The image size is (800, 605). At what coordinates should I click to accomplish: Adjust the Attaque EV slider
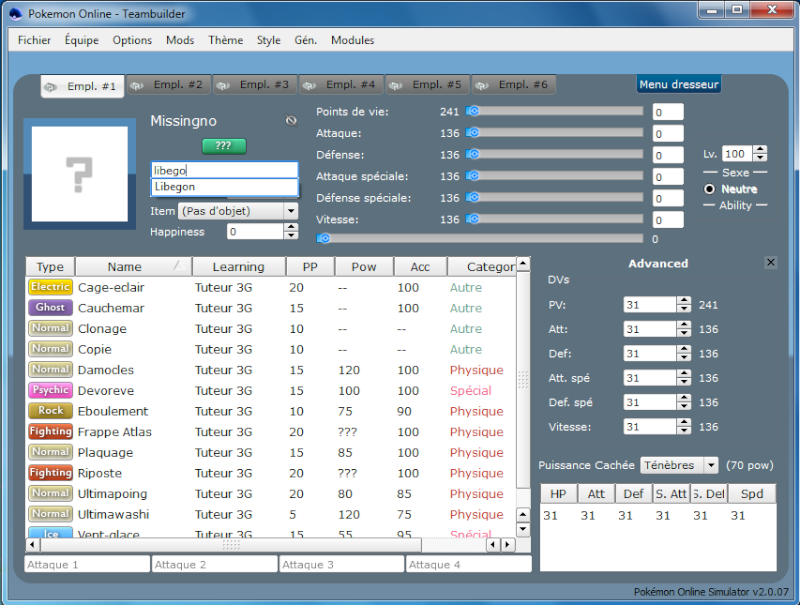coord(555,133)
